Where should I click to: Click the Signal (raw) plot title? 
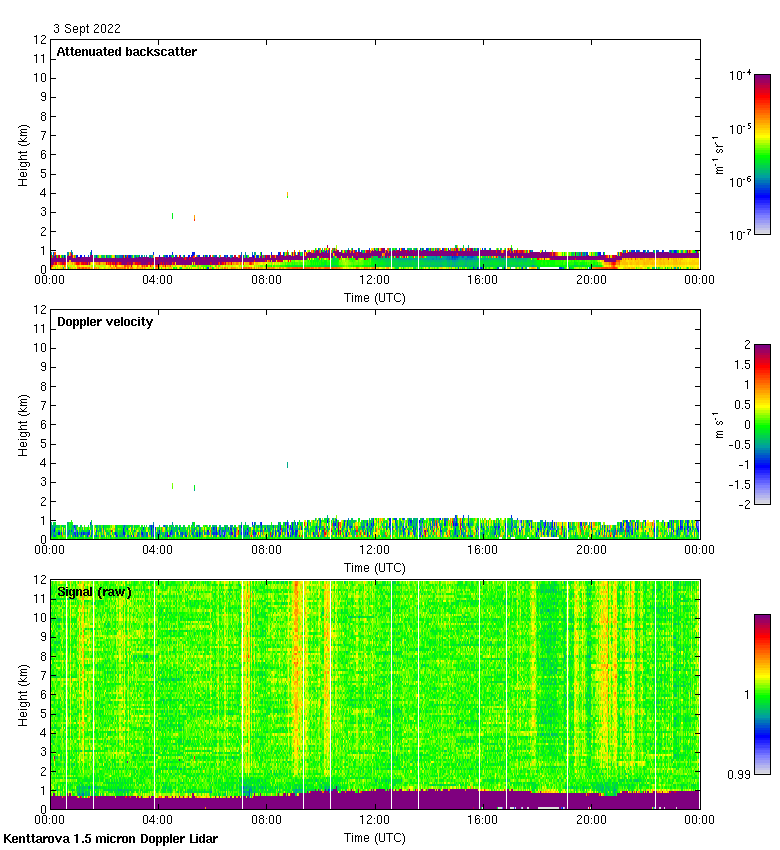point(94,592)
